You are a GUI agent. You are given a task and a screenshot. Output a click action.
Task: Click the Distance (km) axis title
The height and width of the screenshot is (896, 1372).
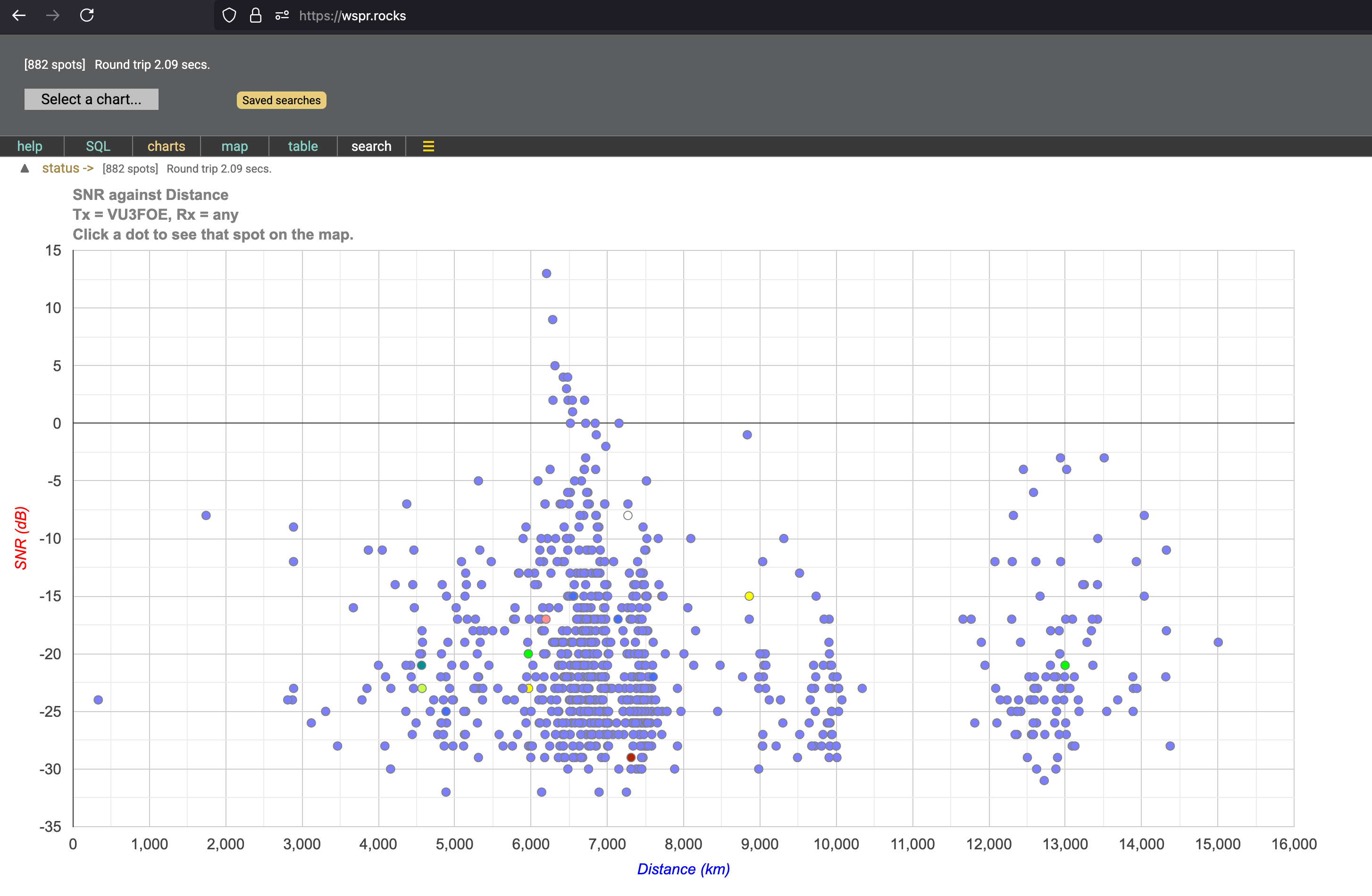(683, 869)
